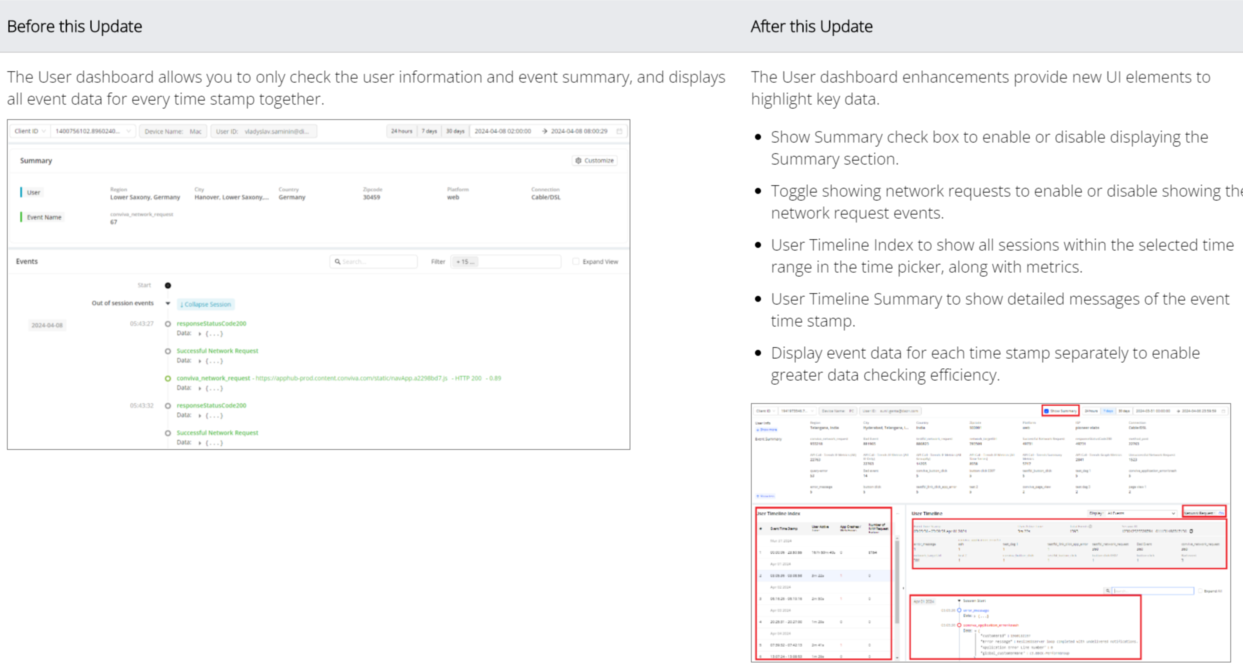Viewport: 1243px width, 668px height.
Task: Click the copy icon in User Timeline summary
Action: [x=1191, y=531]
